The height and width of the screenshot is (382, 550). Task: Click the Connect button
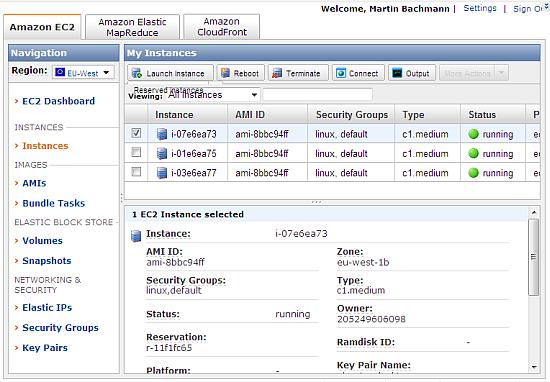[x=358, y=73]
